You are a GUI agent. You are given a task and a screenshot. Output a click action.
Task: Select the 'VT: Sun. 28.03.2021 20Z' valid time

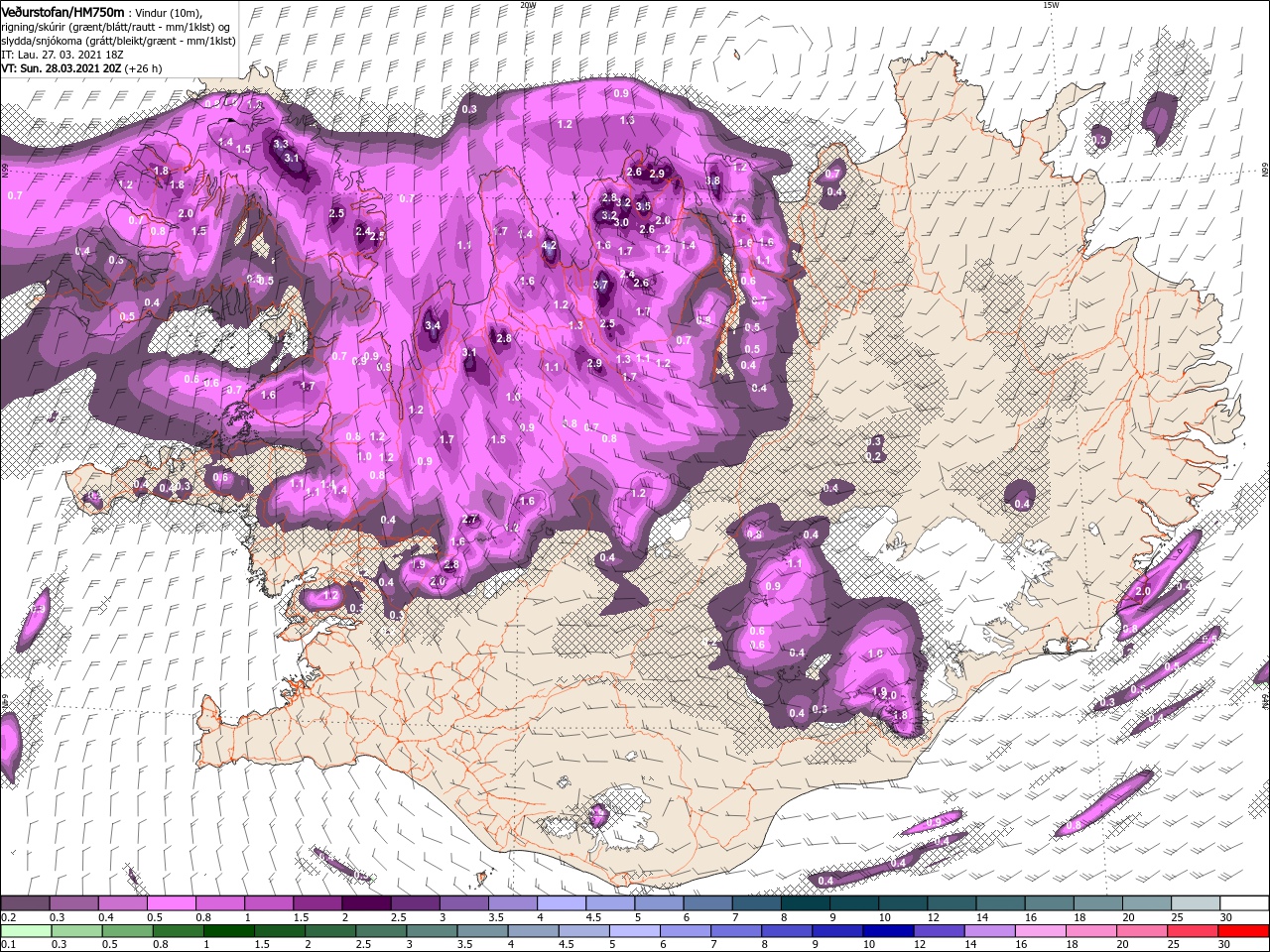coord(61,69)
